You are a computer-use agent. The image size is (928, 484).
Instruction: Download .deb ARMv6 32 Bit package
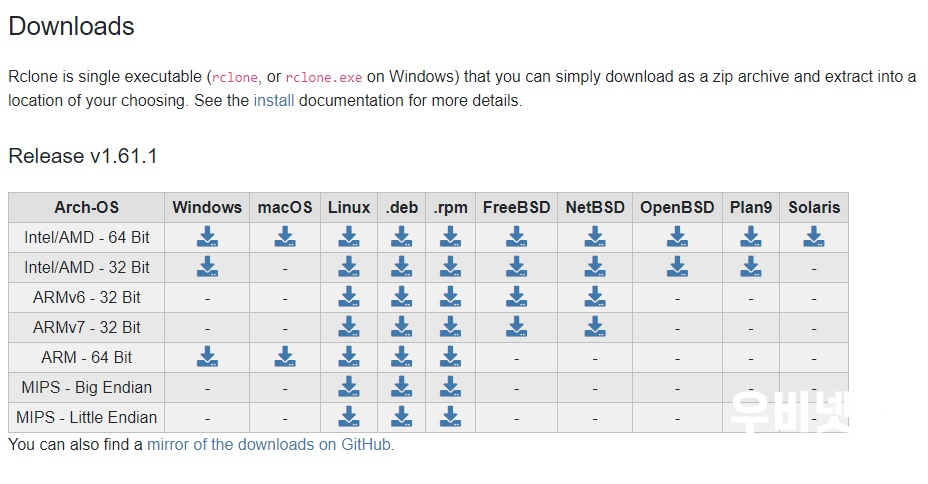[x=401, y=296]
